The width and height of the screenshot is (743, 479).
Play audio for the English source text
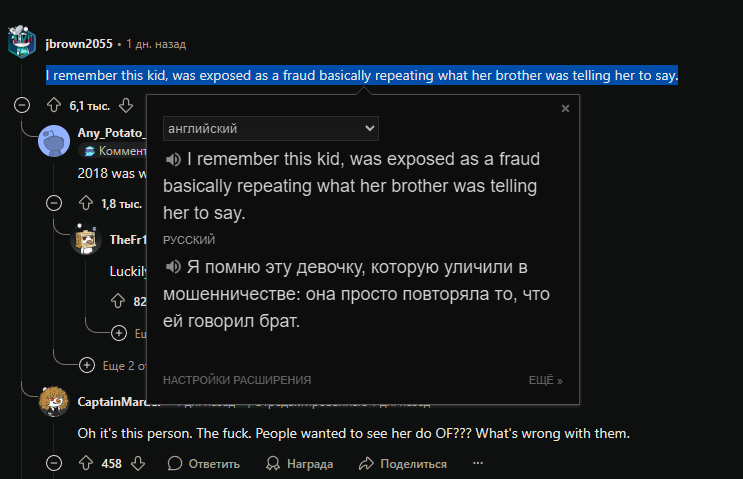pyautogui.click(x=173, y=160)
